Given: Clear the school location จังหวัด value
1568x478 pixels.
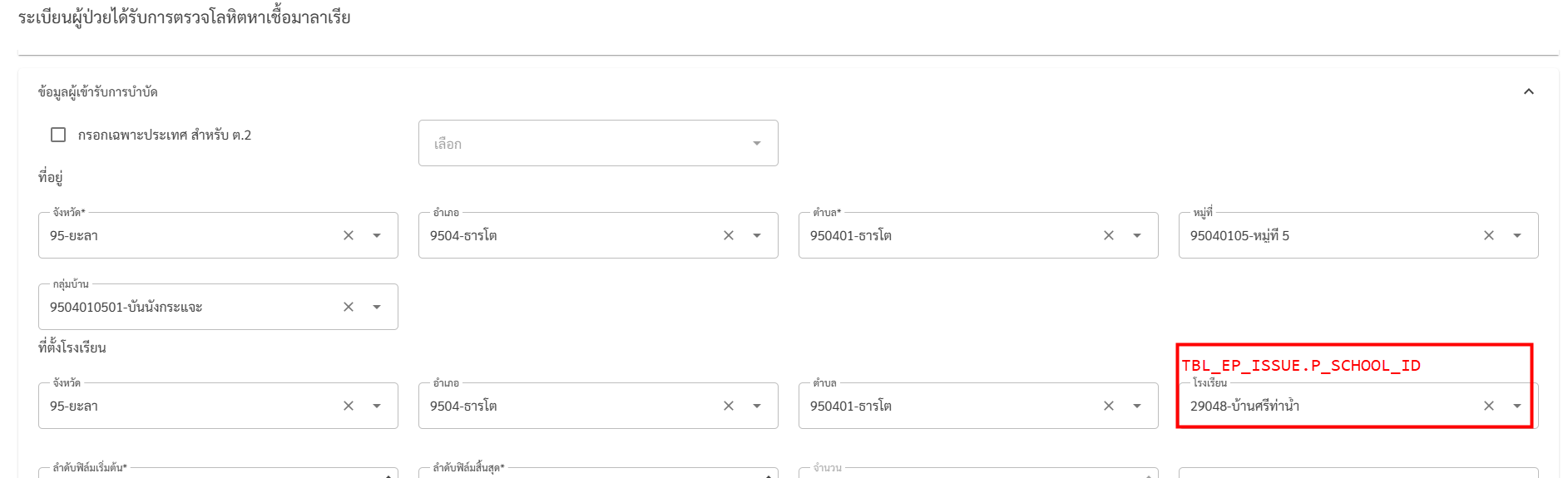Looking at the screenshot, I should [349, 406].
